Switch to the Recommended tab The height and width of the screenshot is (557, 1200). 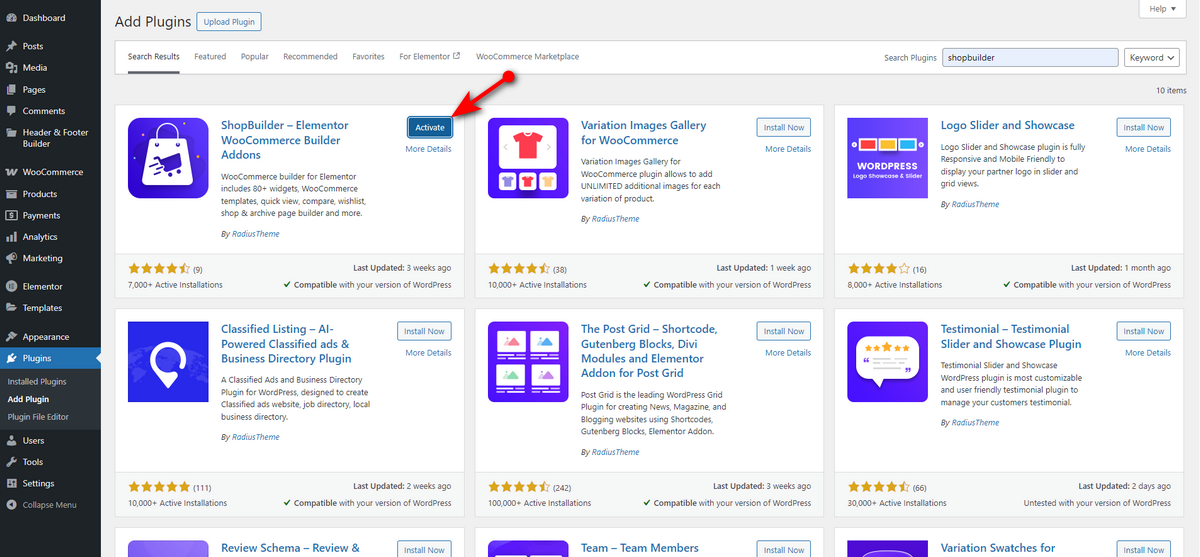coord(310,57)
